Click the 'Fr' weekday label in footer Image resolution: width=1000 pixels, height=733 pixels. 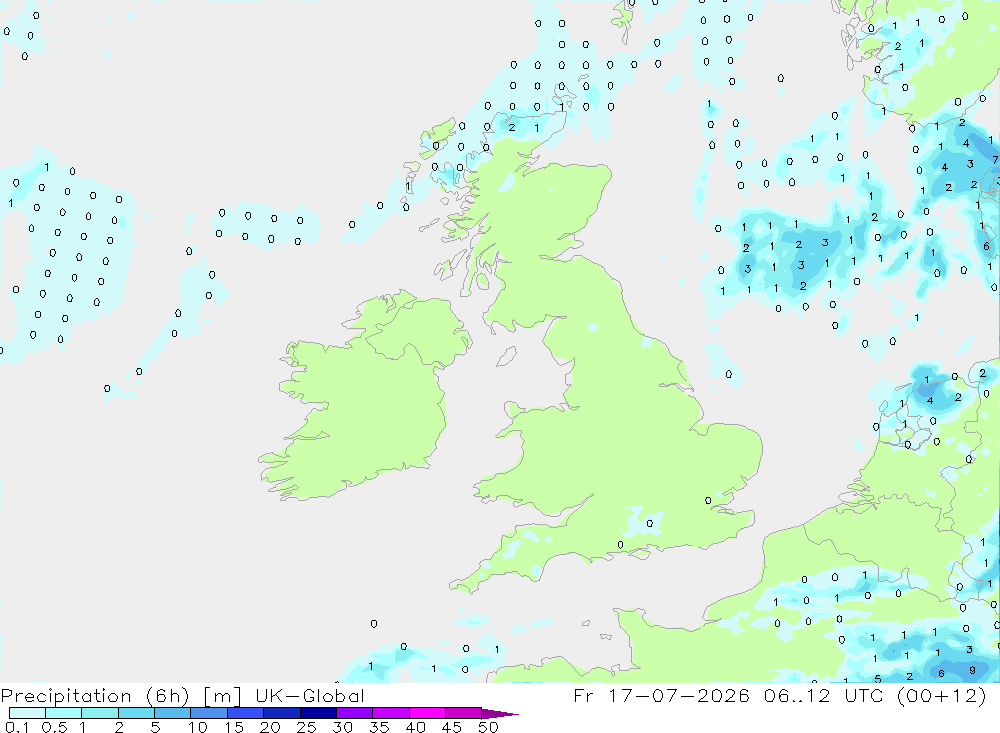tap(584, 695)
